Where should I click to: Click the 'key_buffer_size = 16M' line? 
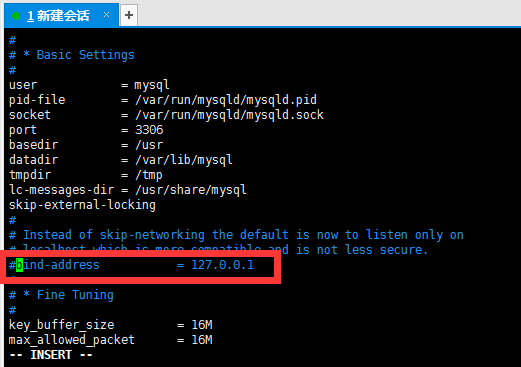click(110, 325)
